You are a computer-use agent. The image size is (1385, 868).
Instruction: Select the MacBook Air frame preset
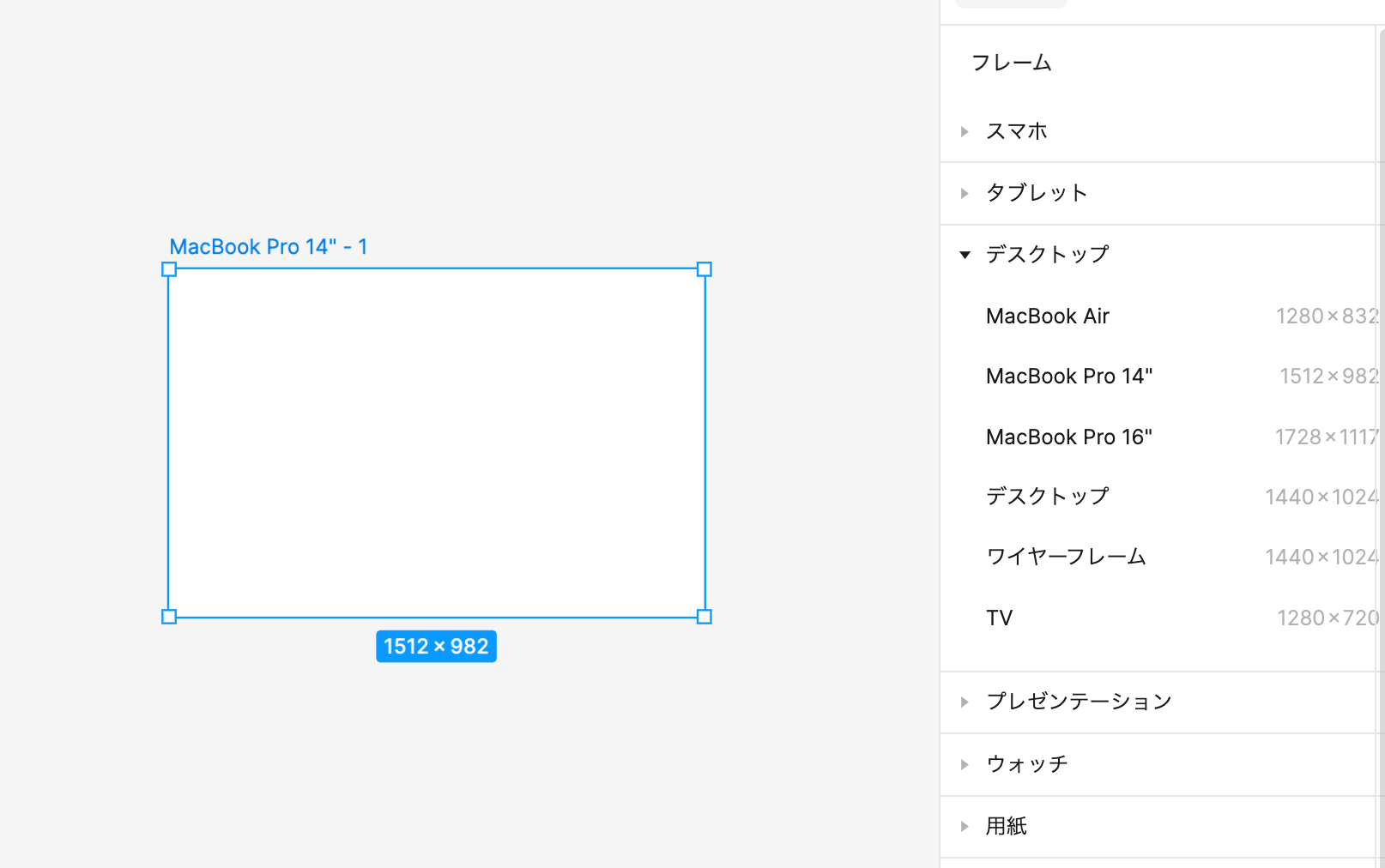tap(1158, 316)
